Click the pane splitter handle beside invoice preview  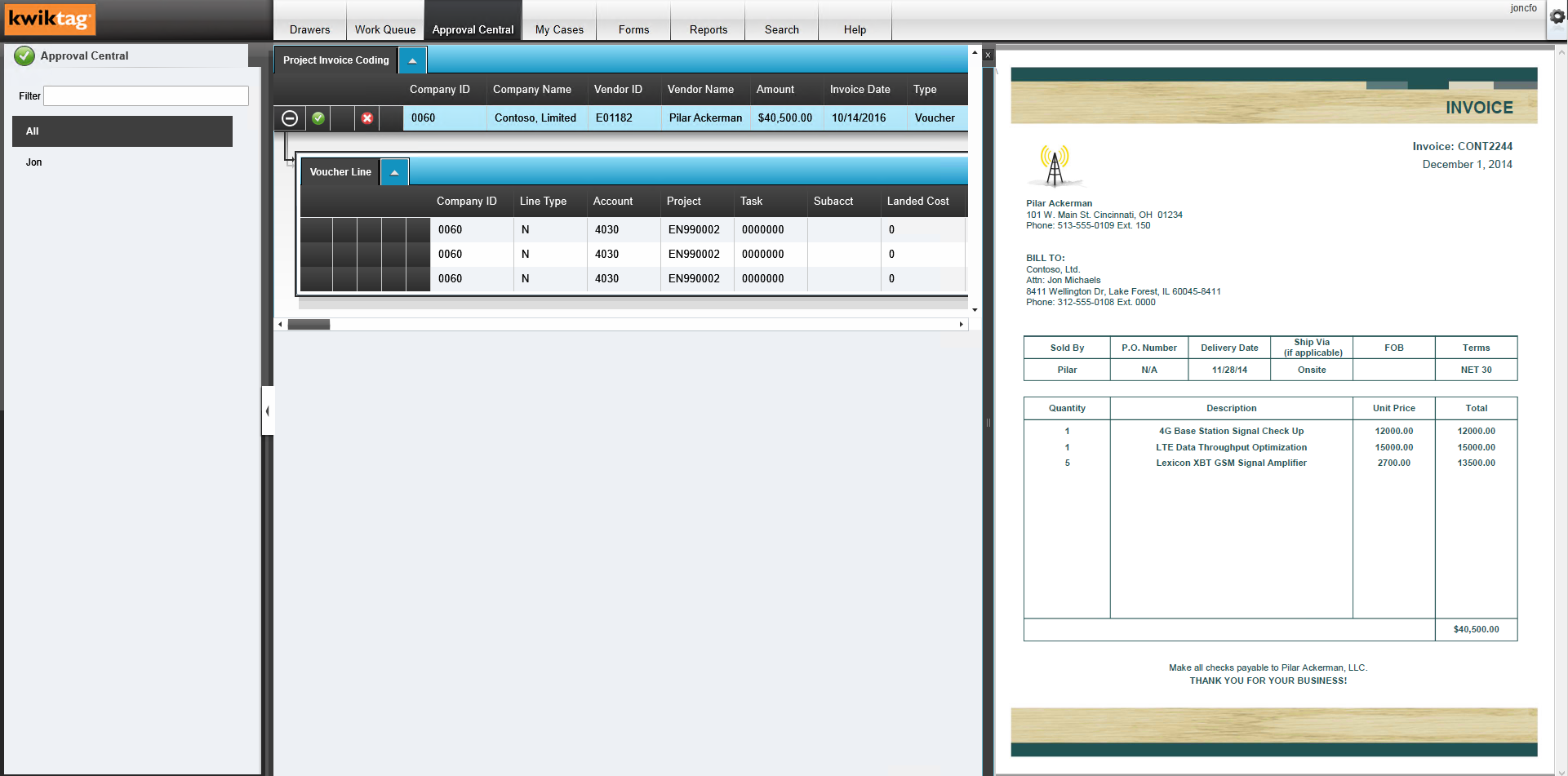click(x=988, y=423)
